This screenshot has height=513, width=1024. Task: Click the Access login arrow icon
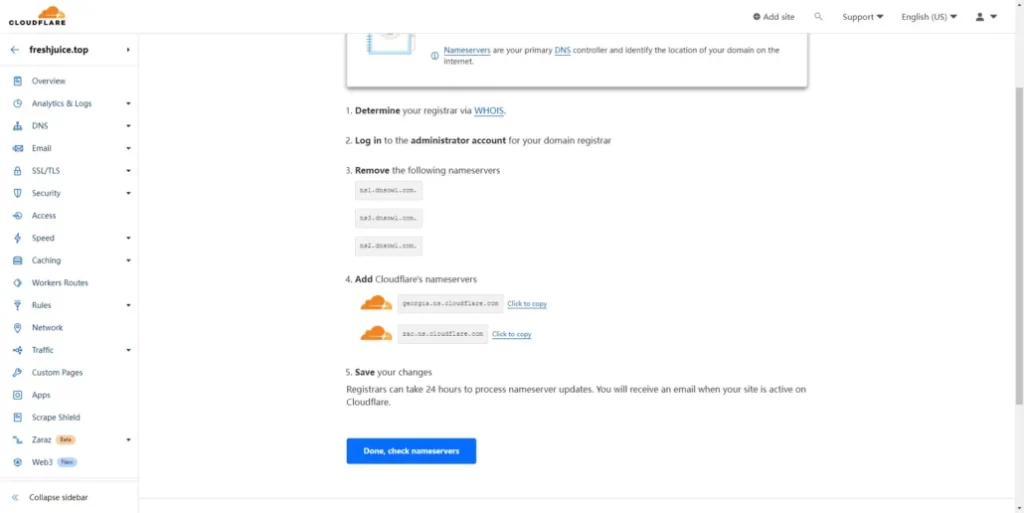[18, 215]
